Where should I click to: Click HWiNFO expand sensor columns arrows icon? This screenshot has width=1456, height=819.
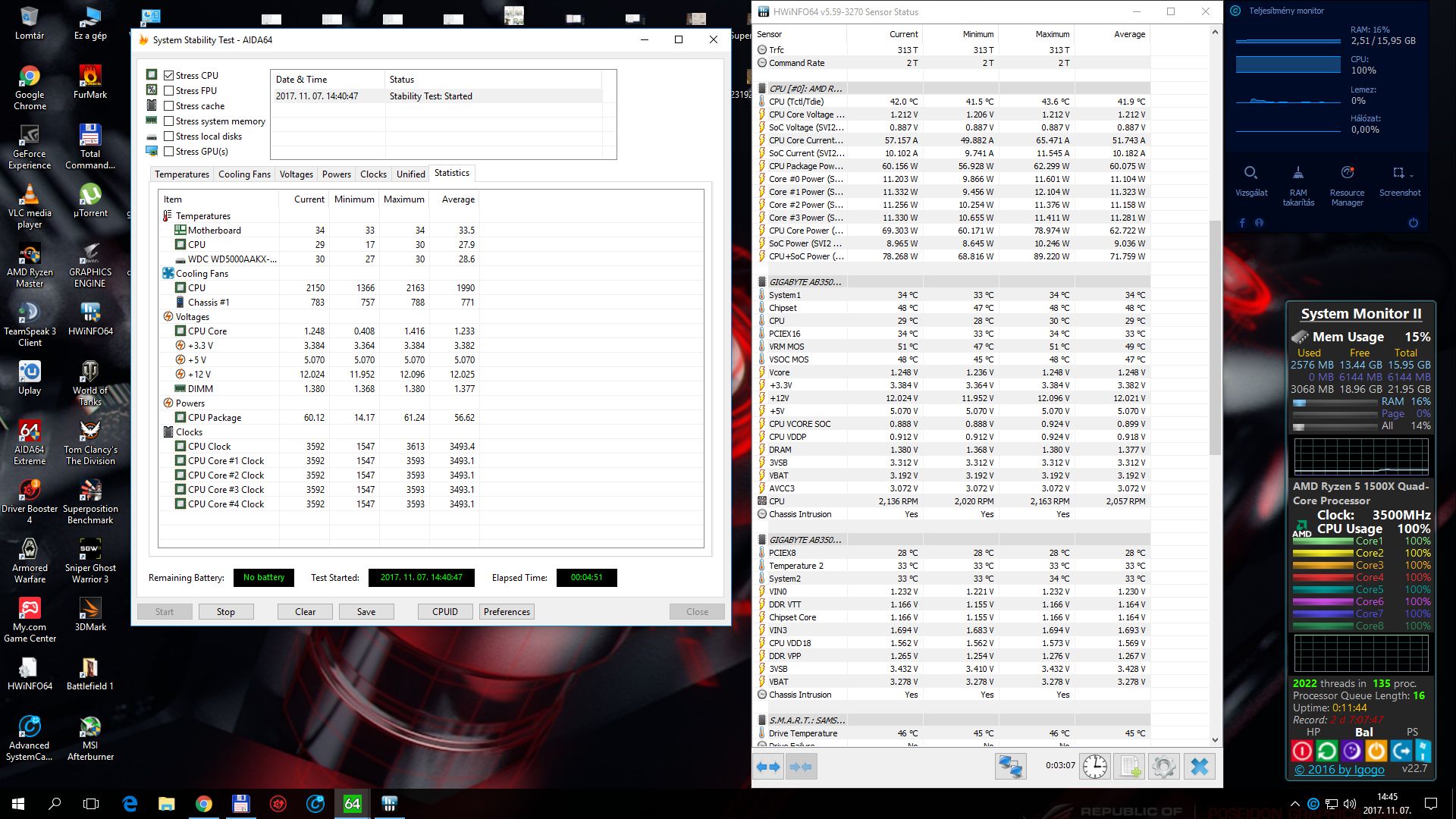(768, 767)
